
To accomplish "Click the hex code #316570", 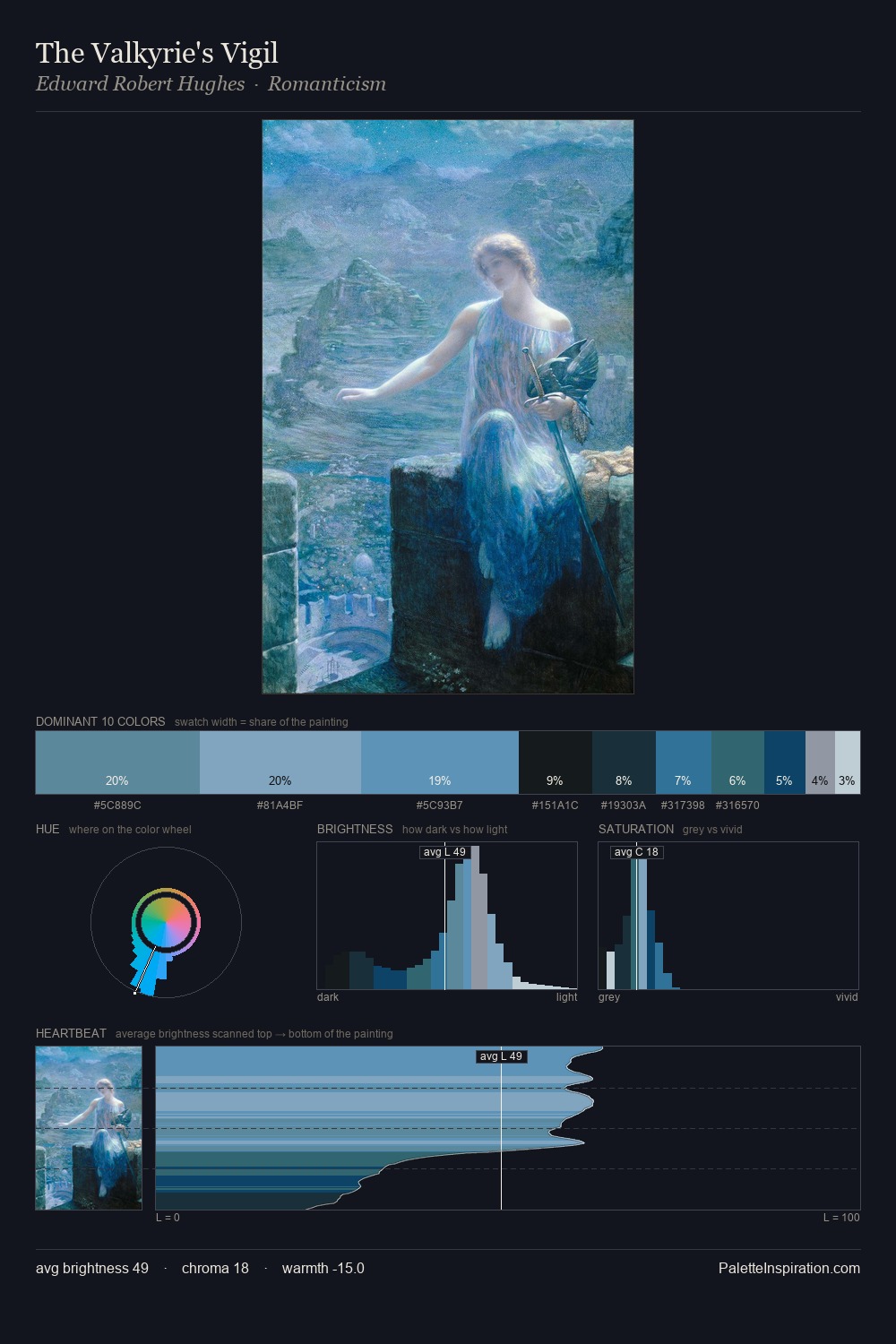I will point(737,806).
